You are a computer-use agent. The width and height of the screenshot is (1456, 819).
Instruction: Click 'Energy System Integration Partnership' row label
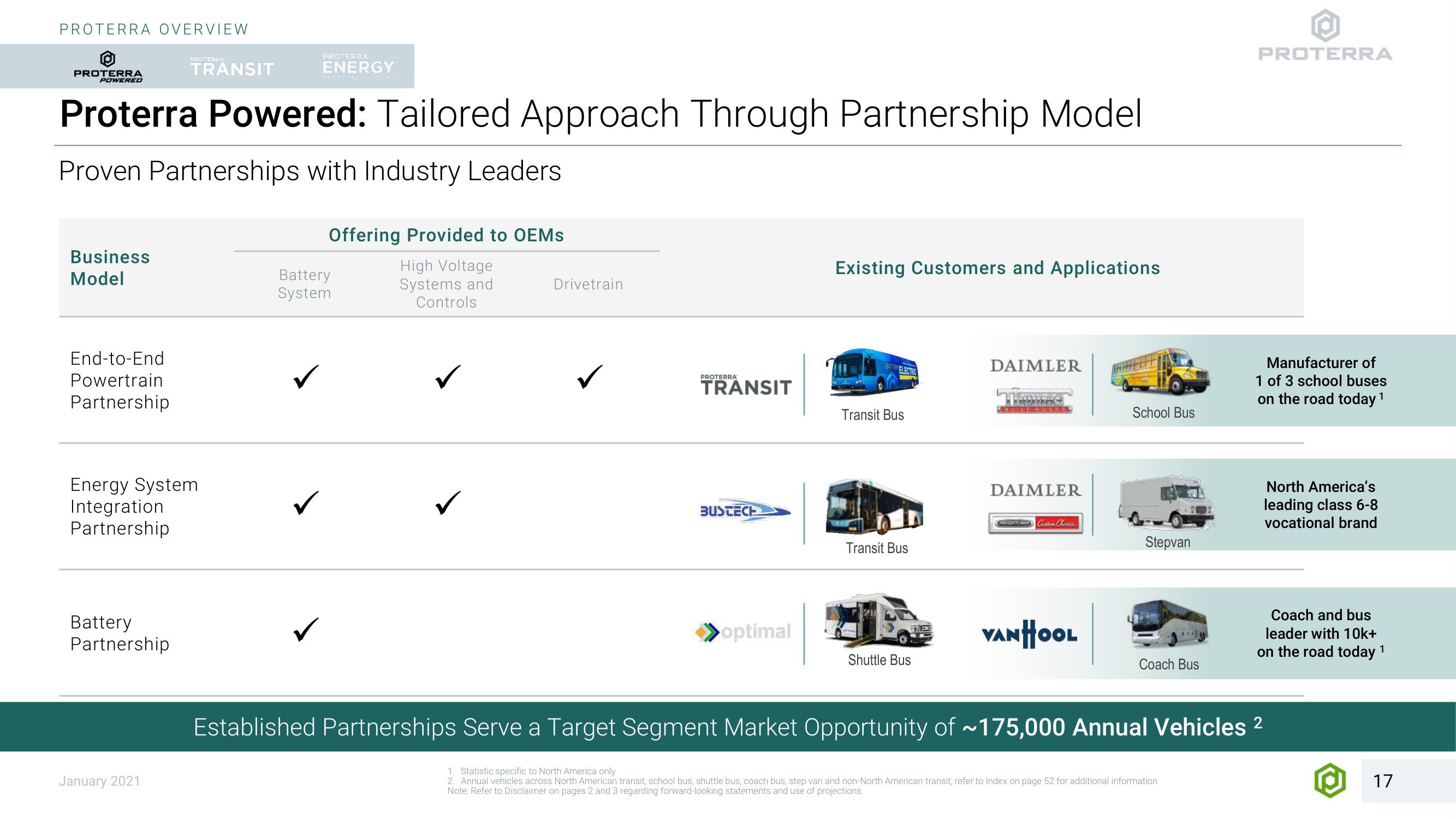point(134,507)
